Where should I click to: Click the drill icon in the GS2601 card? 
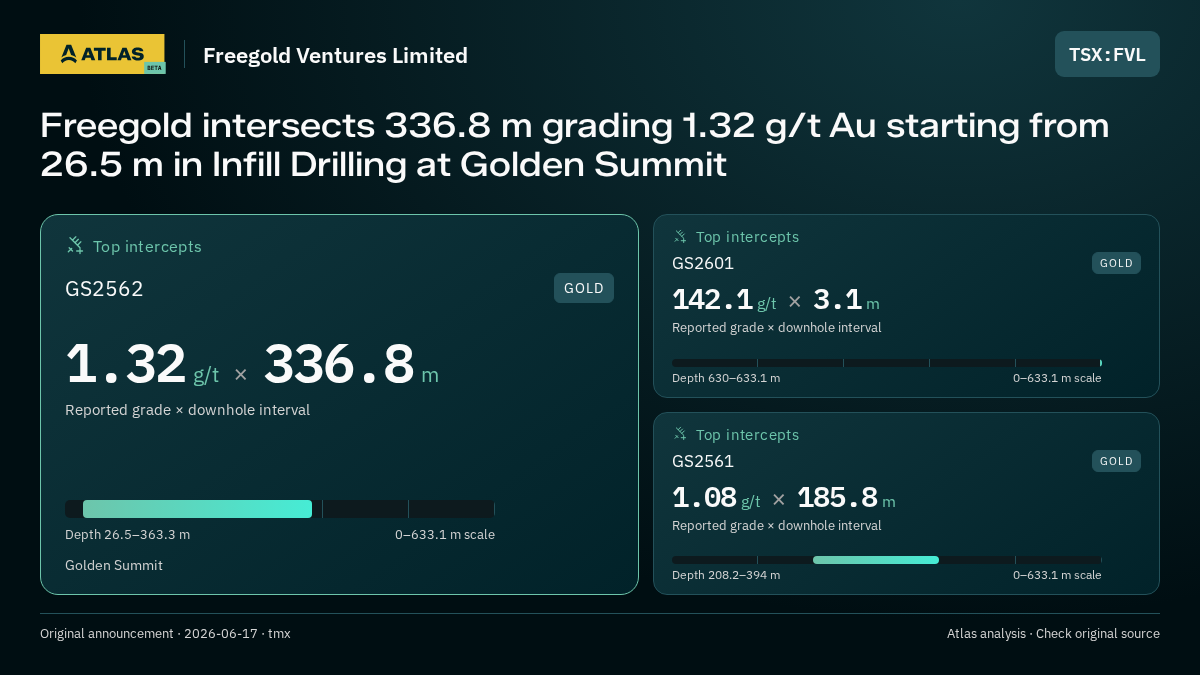point(680,237)
